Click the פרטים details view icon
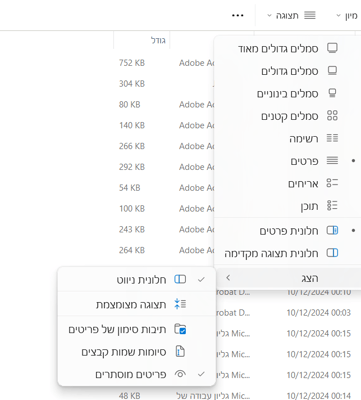The height and width of the screenshot is (400, 361). click(332, 161)
